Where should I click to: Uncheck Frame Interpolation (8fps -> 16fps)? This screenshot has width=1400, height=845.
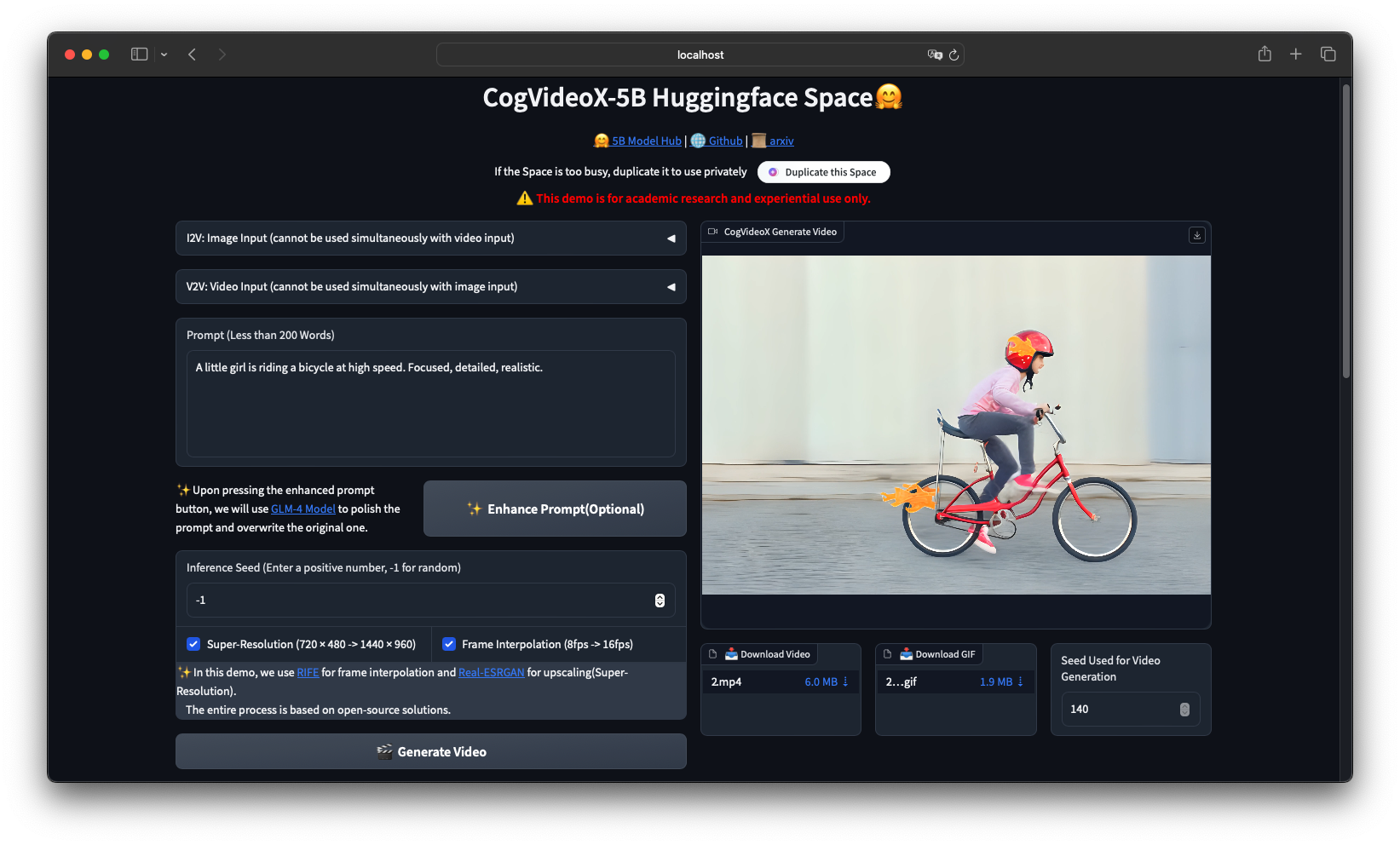449,644
